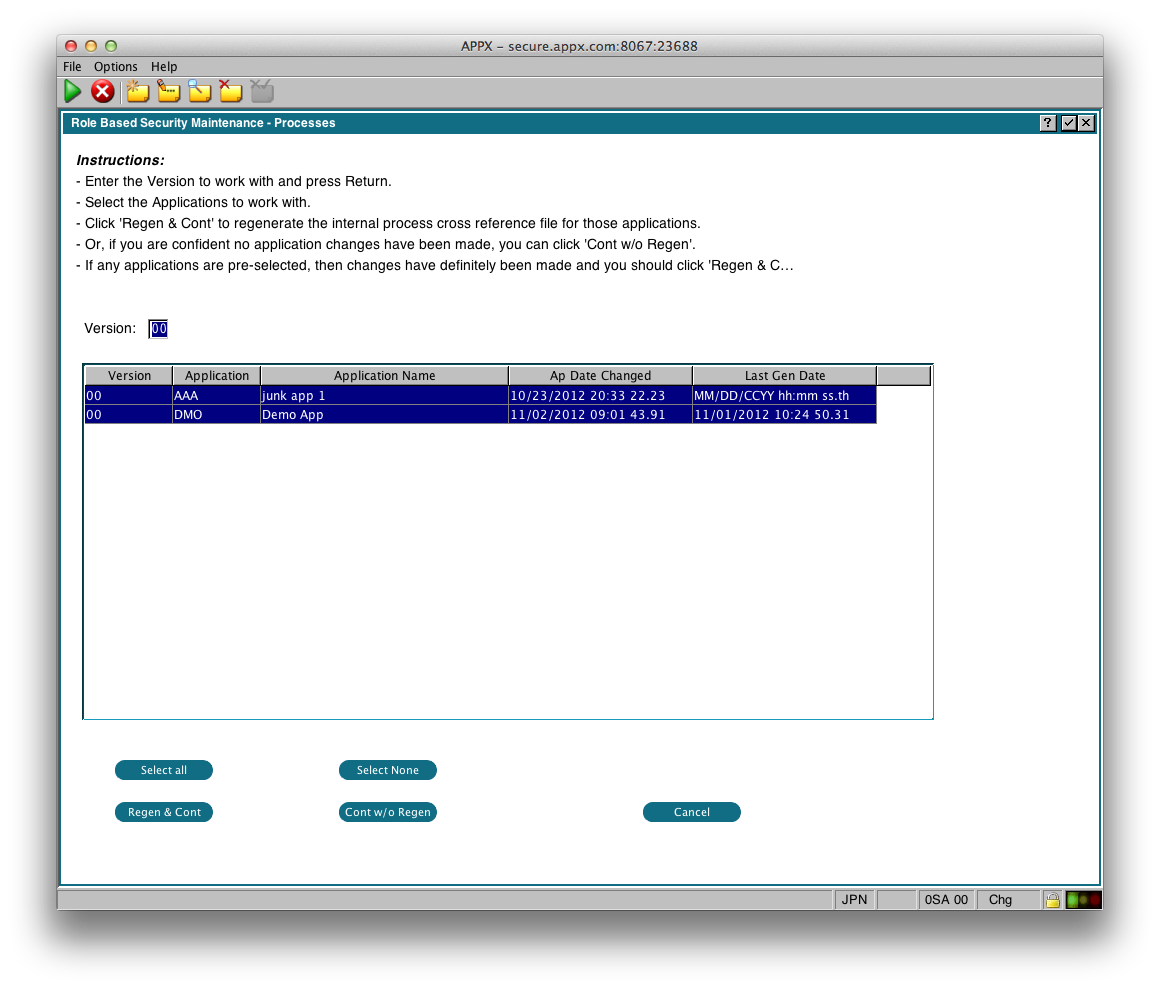Click the green Run arrow in toolbar

click(73, 92)
